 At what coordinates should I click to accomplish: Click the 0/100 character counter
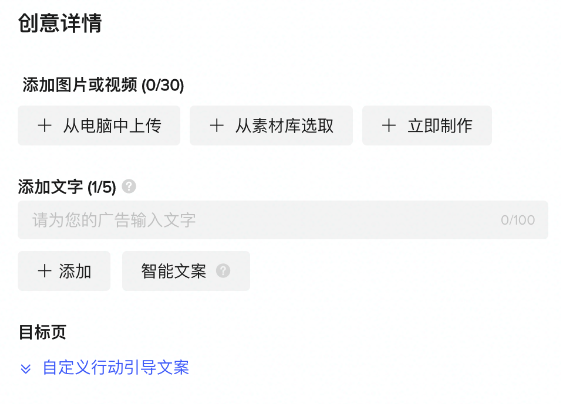tap(518, 220)
